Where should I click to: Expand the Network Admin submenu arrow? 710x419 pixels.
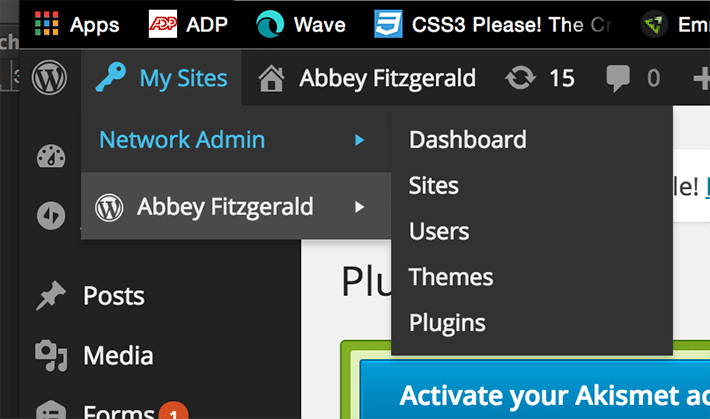click(360, 140)
